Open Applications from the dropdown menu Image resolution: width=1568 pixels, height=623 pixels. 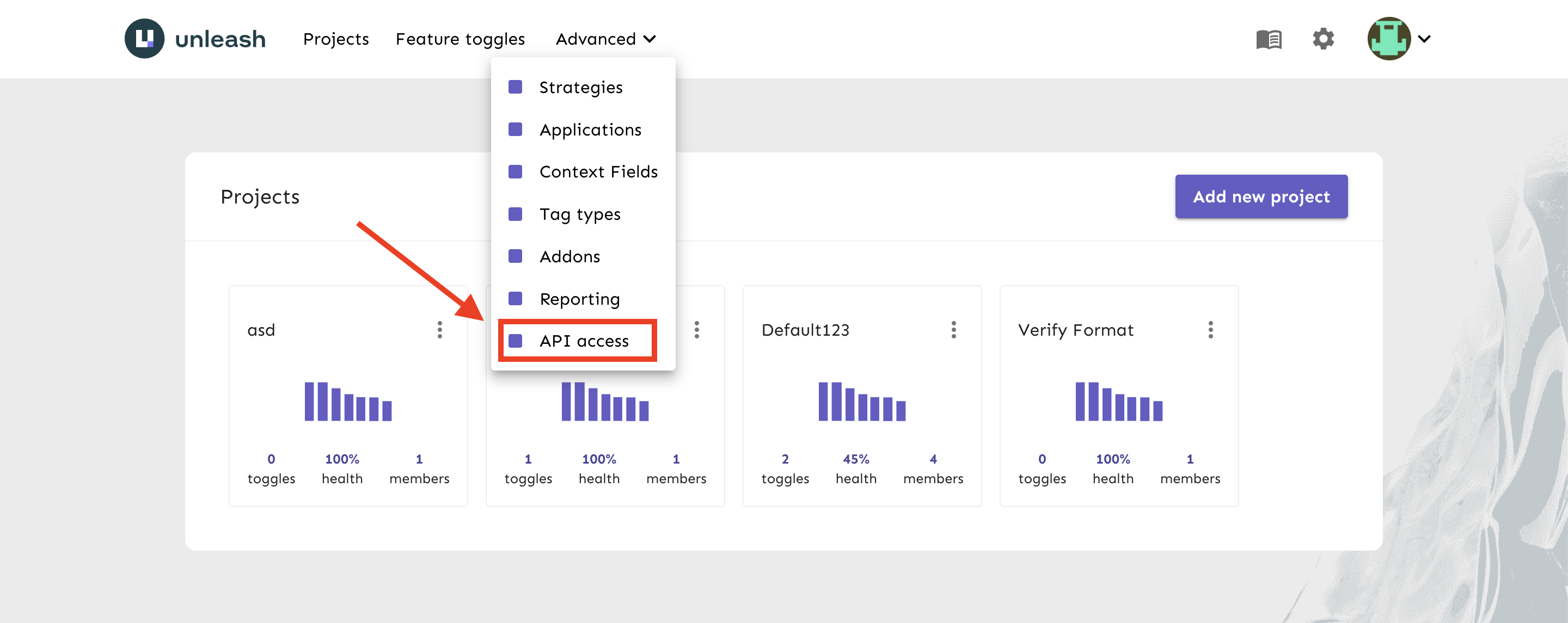590,129
